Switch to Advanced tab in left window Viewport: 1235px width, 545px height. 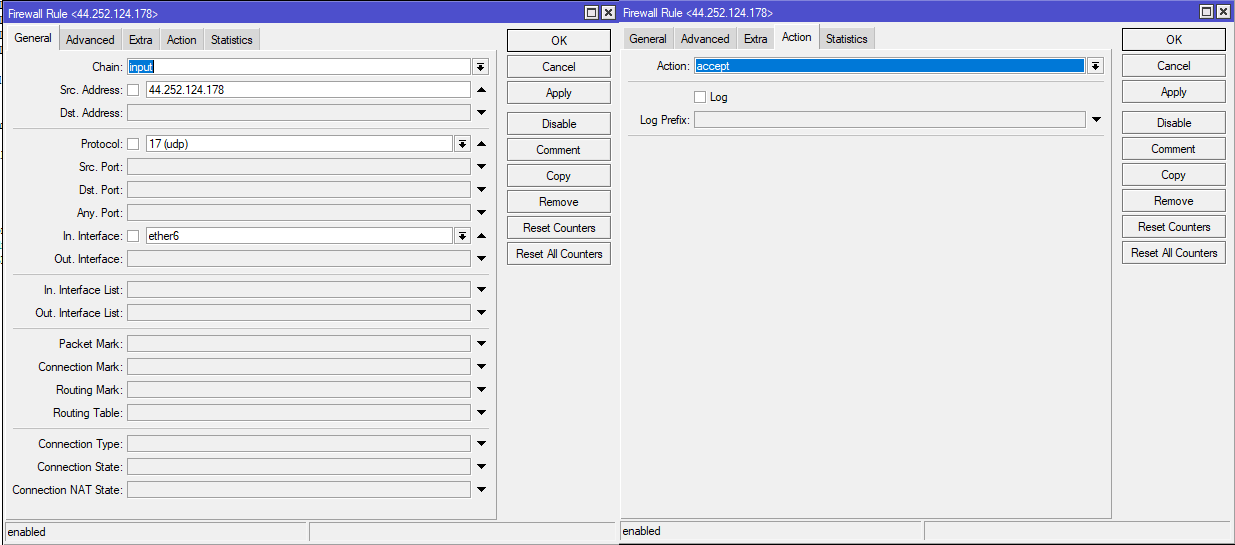(x=90, y=40)
